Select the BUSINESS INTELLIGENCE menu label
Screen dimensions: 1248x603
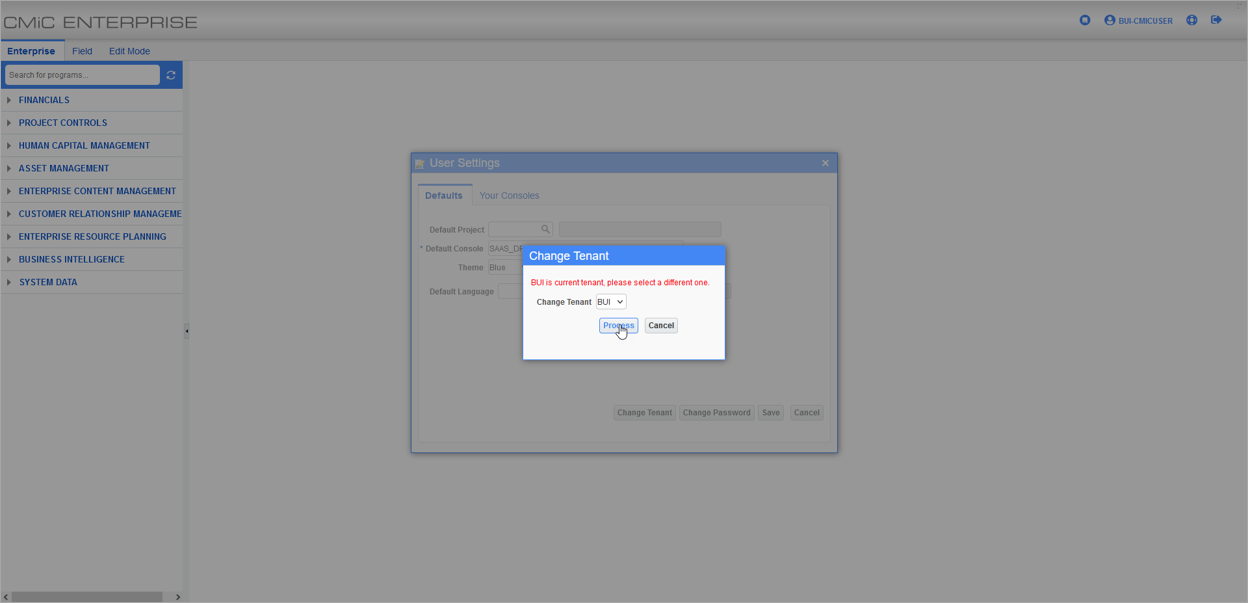tap(72, 260)
